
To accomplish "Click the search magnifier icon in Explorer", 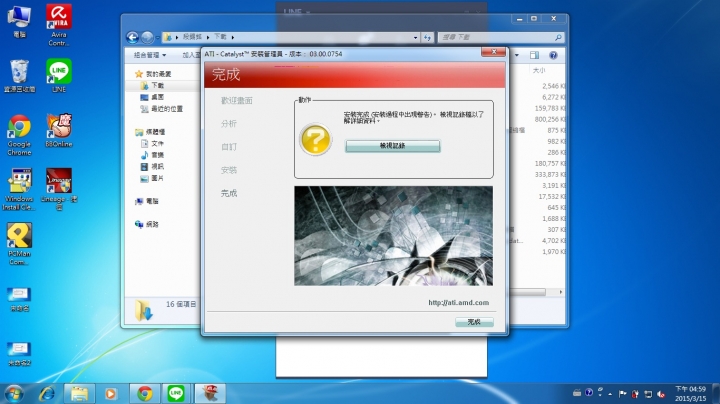I will tap(558, 38).
